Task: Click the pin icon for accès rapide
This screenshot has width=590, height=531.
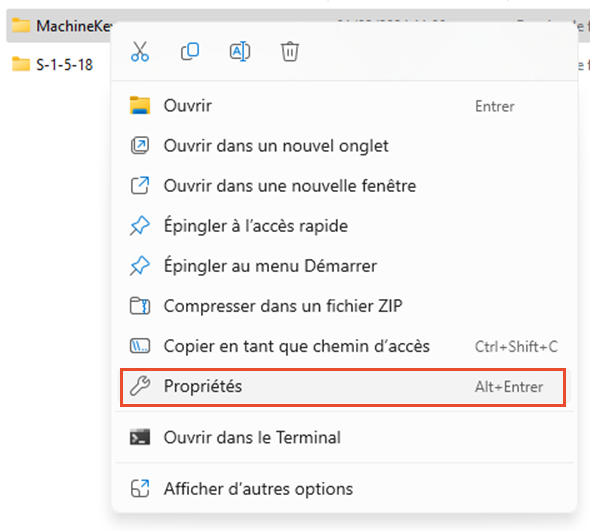Action: click(140, 225)
